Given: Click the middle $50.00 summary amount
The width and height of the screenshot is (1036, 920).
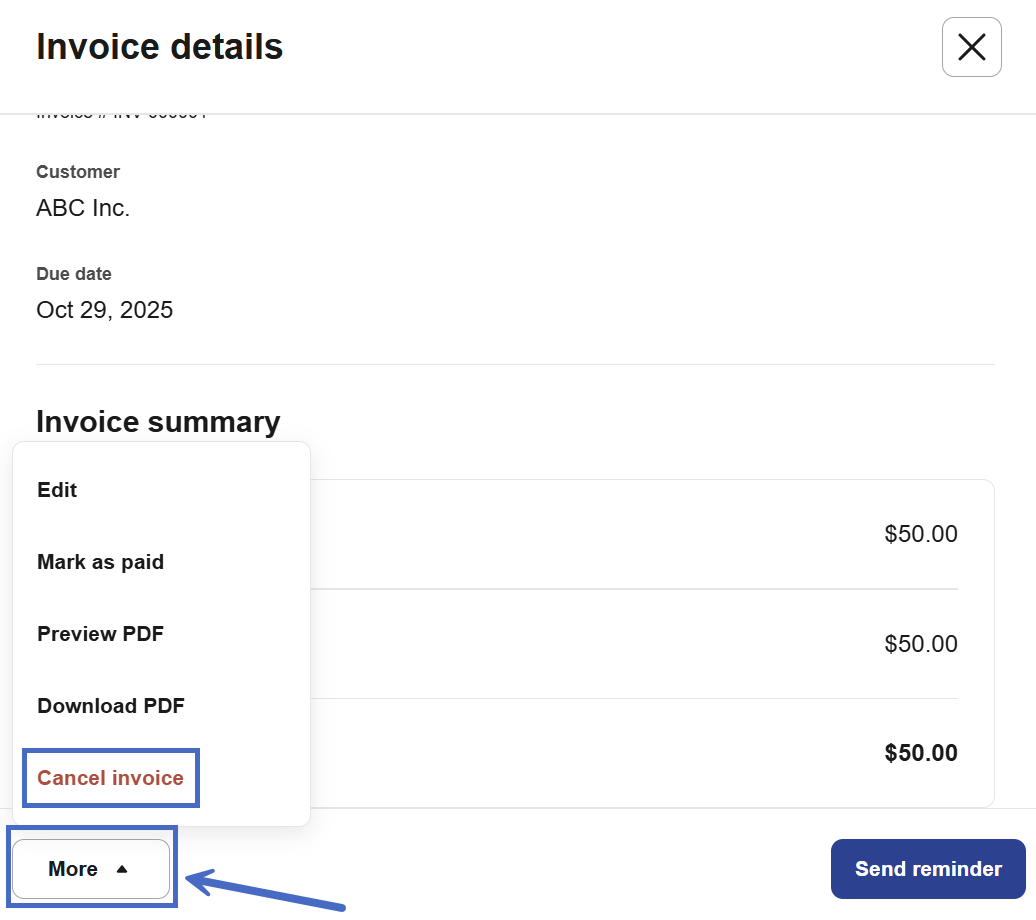Looking at the screenshot, I should click(x=920, y=644).
